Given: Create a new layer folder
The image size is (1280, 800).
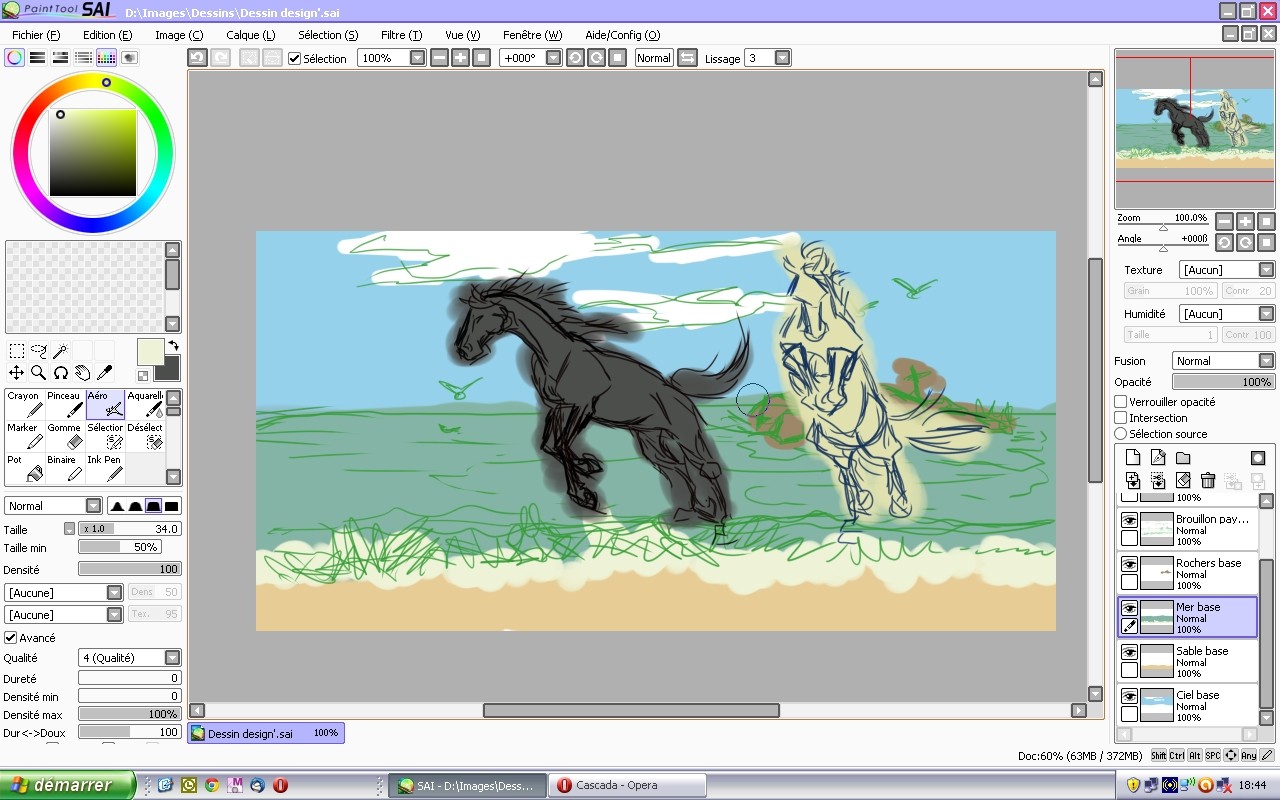Looking at the screenshot, I should pyautogui.click(x=1183, y=458).
